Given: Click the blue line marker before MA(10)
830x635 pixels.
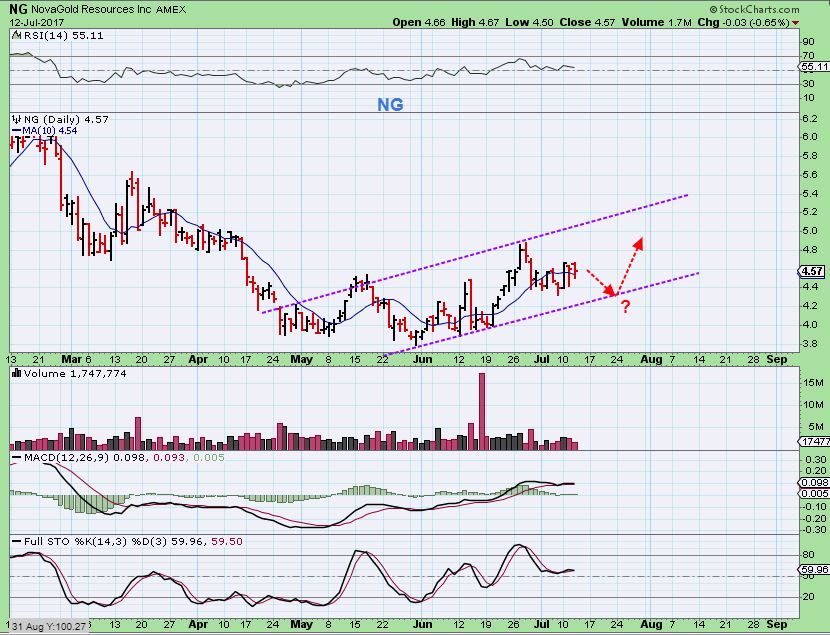Looking at the screenshot, I should 16,131.
